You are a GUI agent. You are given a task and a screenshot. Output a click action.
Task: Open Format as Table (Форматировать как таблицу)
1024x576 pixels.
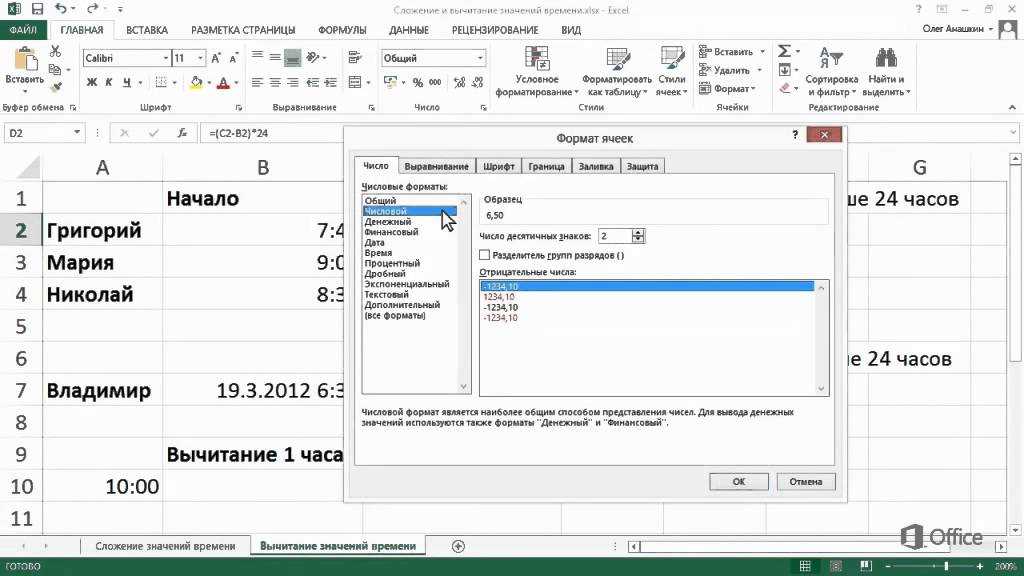click(616, 72)
